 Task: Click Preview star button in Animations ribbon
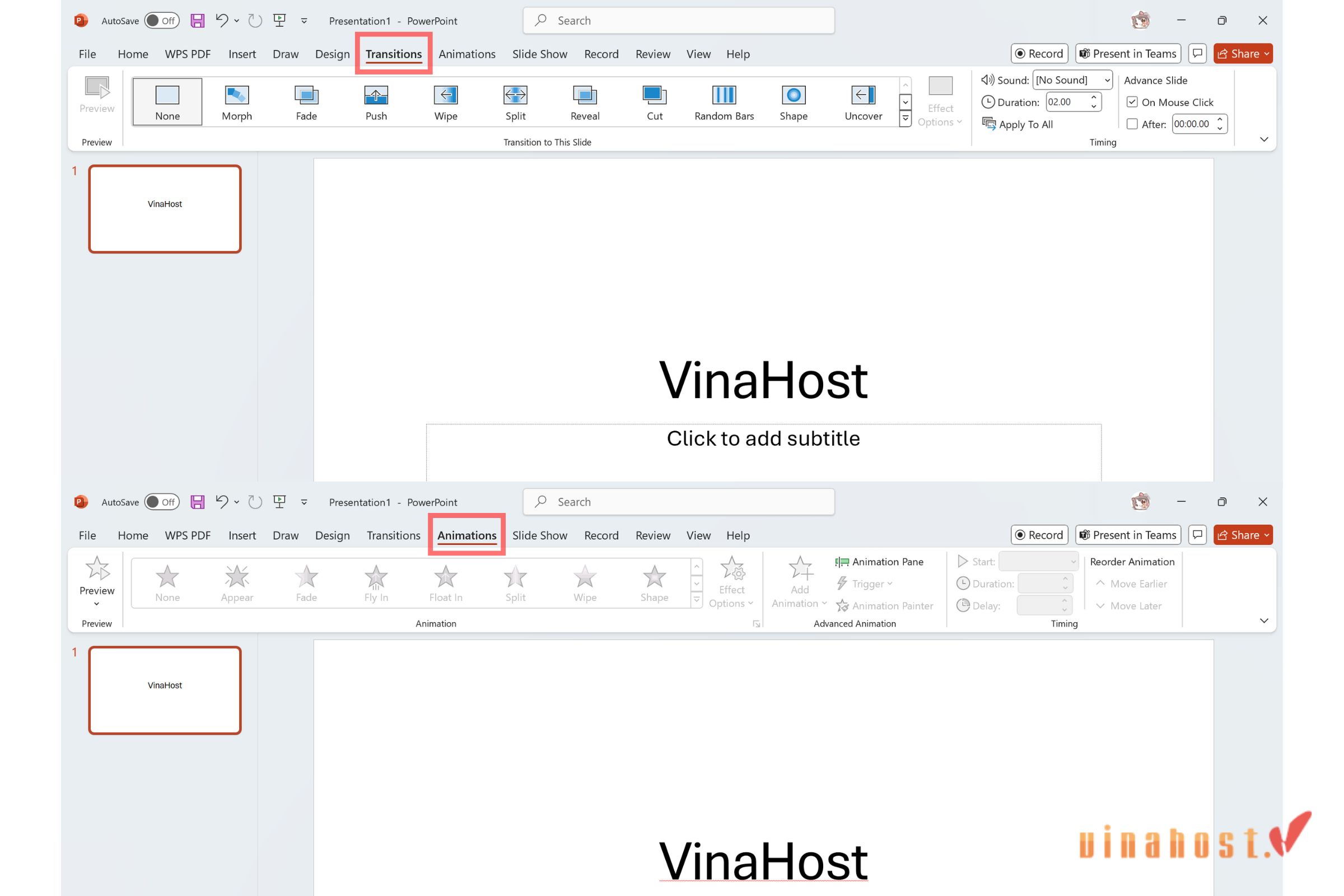97,581
